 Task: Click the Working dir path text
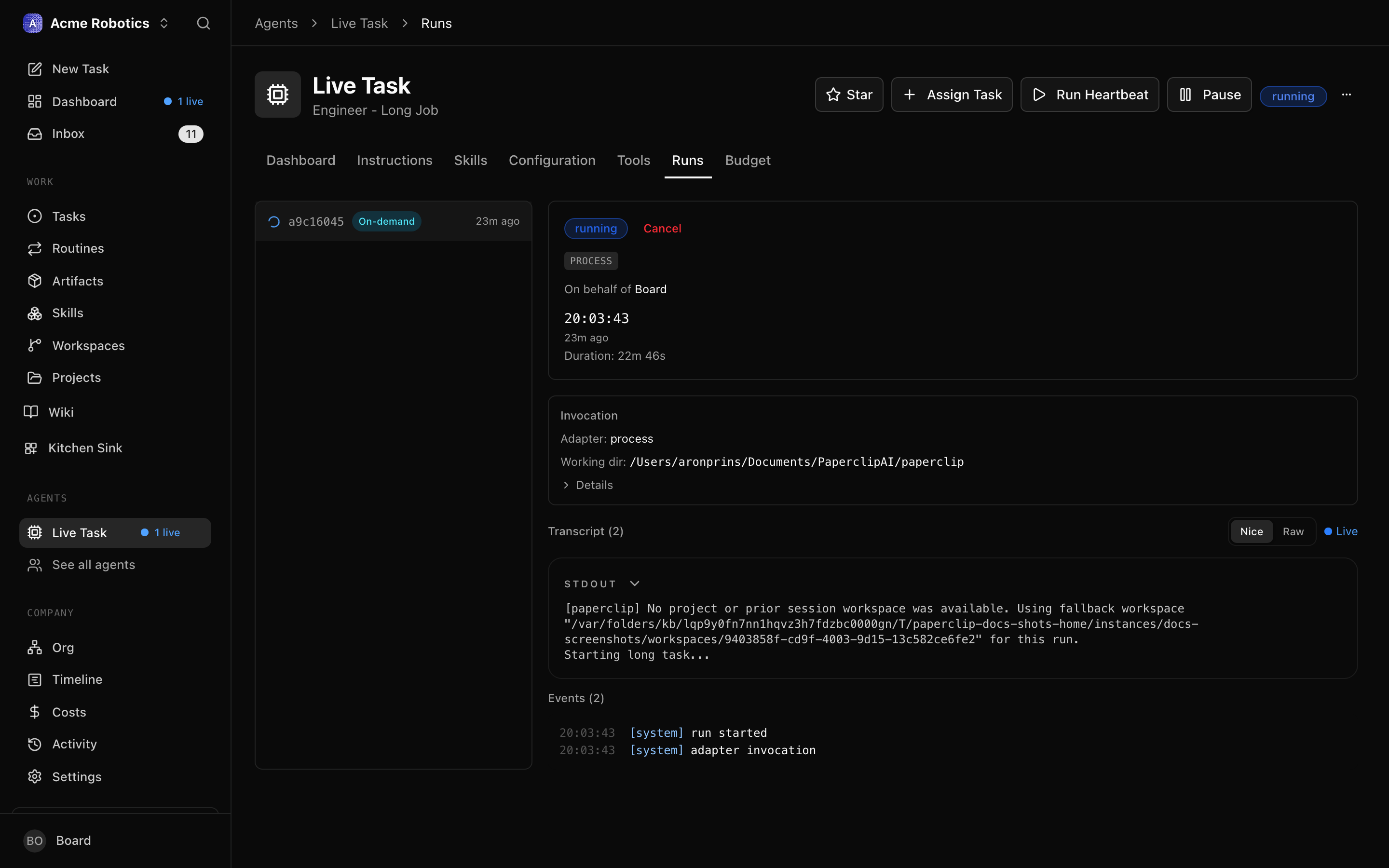(x=797, y=462)
